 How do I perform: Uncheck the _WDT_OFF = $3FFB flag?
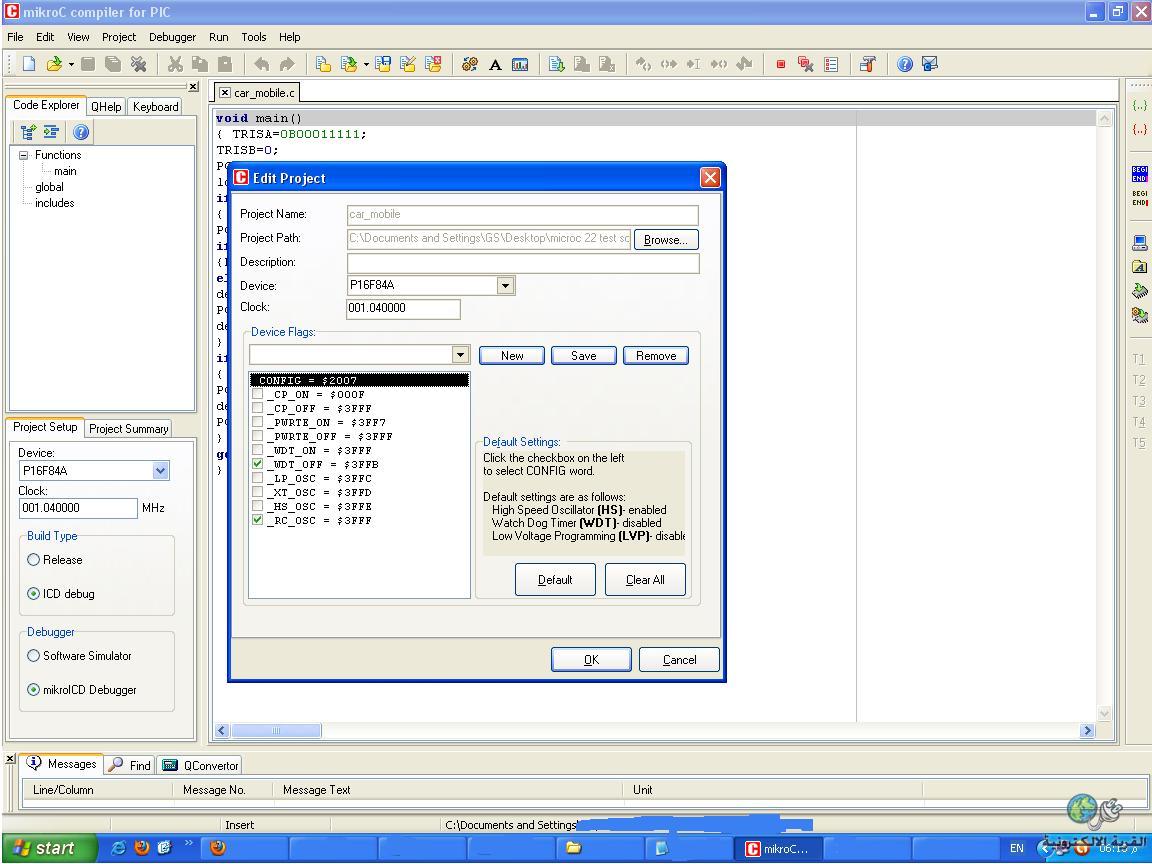[x=257, y=464]
